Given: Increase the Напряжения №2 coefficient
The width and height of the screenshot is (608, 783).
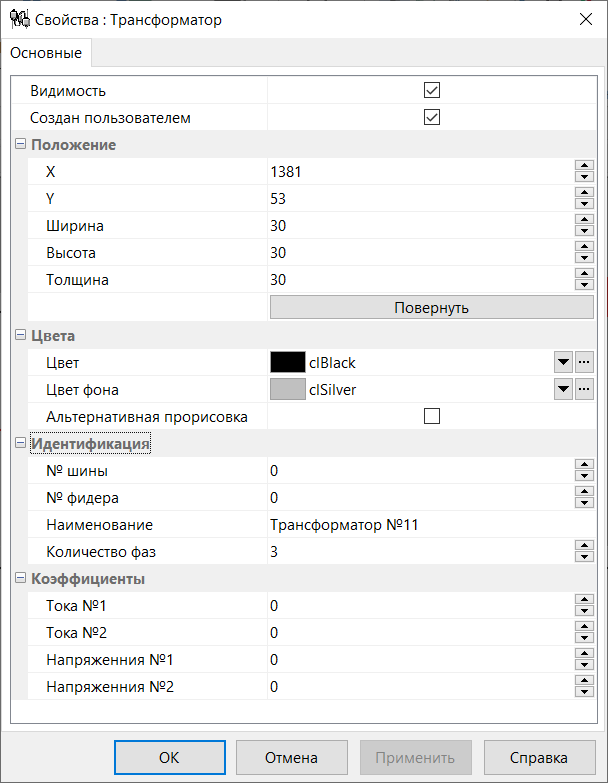Looking at the screenshot, I should click(x=585, y=681).
